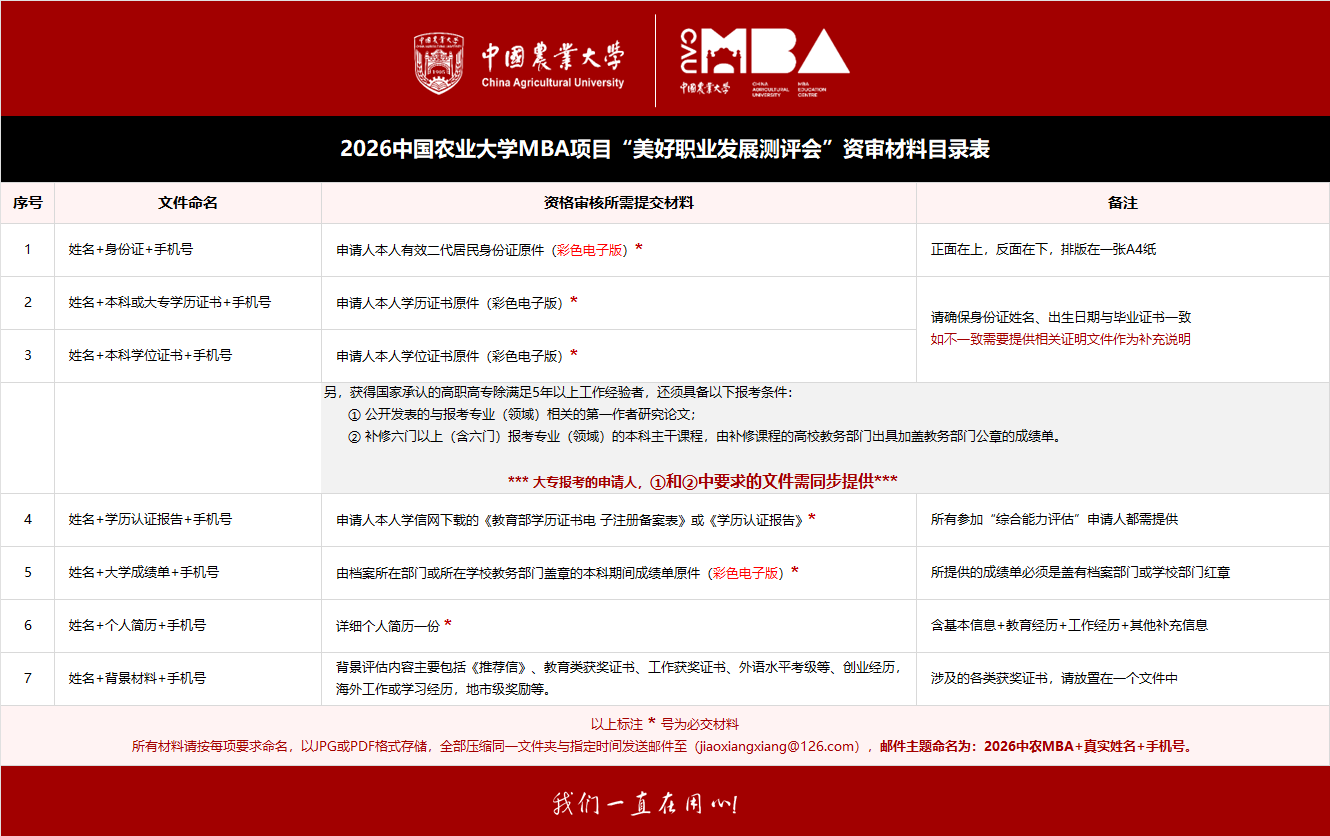
Task: Click the 序号 column header
Action: tap(28, 202)
